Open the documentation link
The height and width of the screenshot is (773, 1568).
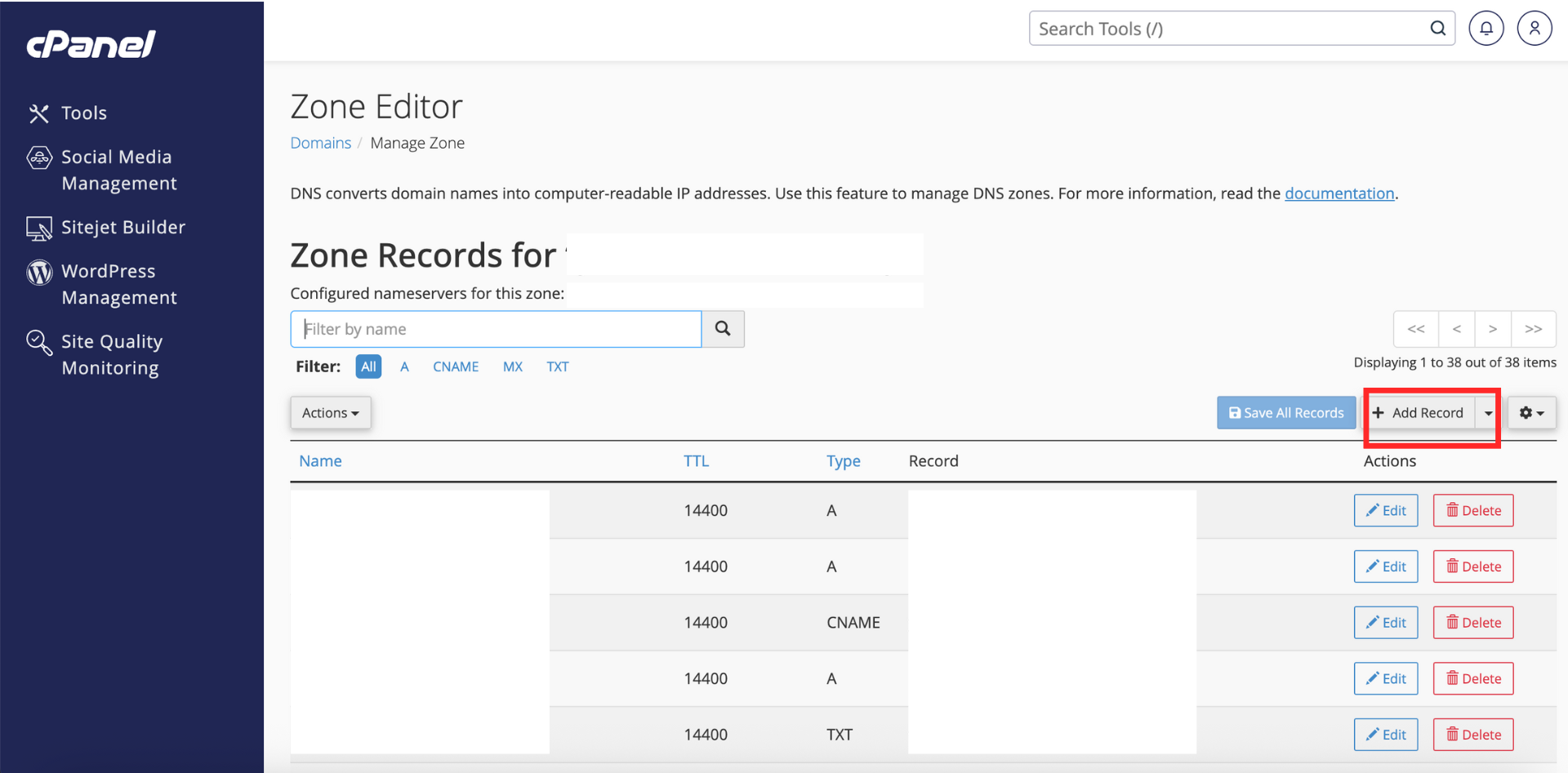1339,193
